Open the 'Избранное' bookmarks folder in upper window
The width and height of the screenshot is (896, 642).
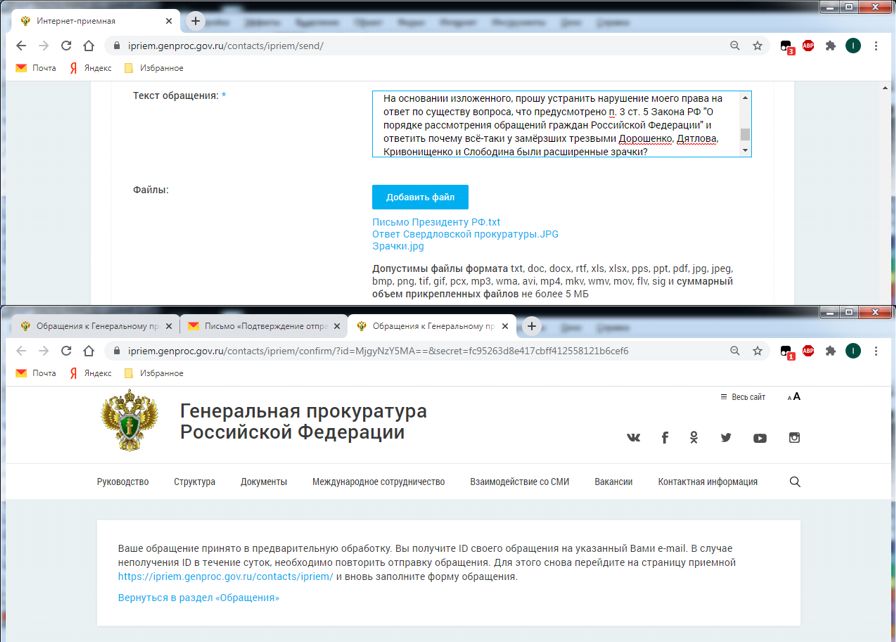tap(154, 68)
